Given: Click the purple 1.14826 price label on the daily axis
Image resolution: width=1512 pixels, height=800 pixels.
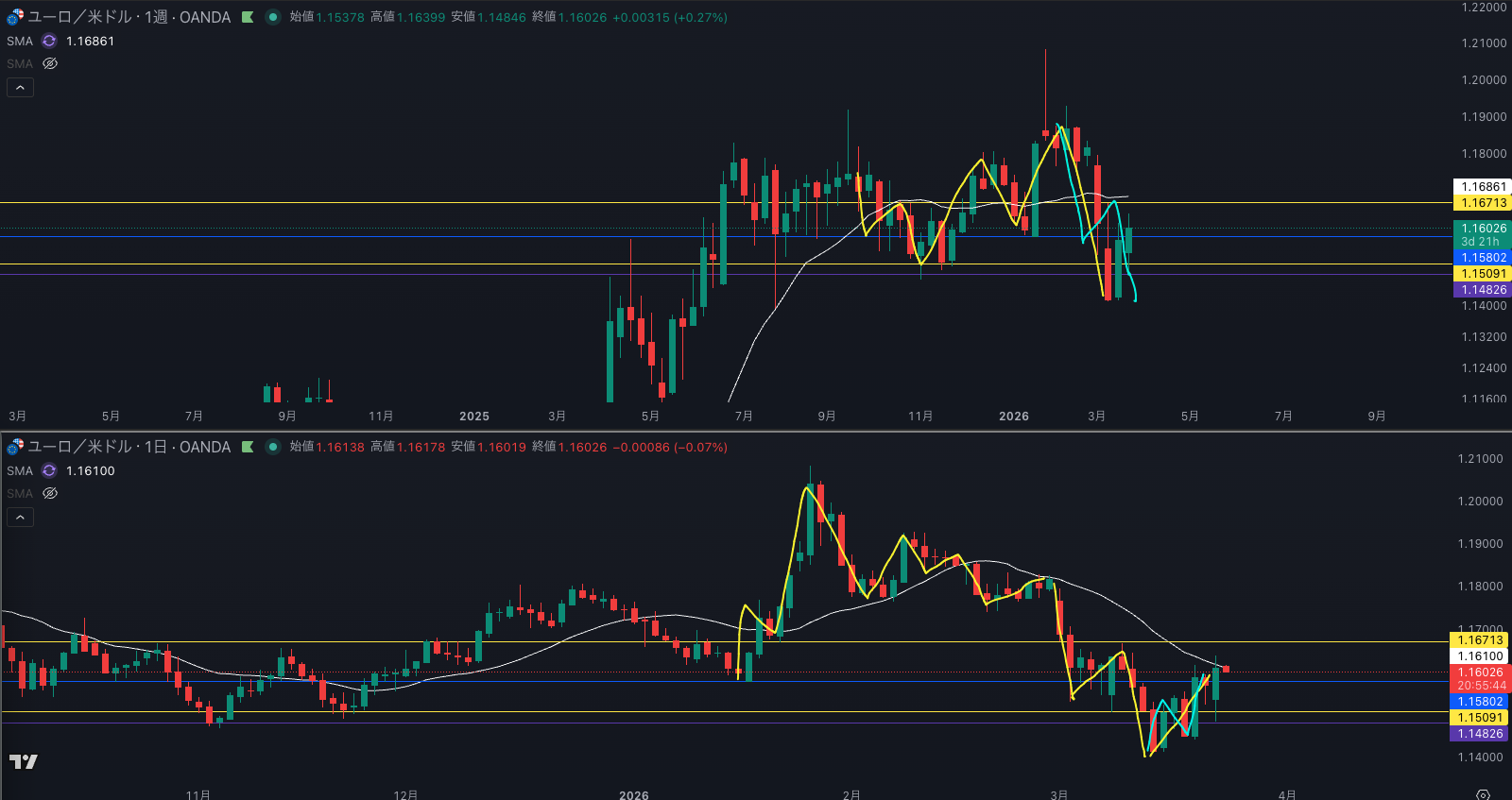Looking at the screenshot, I should 1479,734.
